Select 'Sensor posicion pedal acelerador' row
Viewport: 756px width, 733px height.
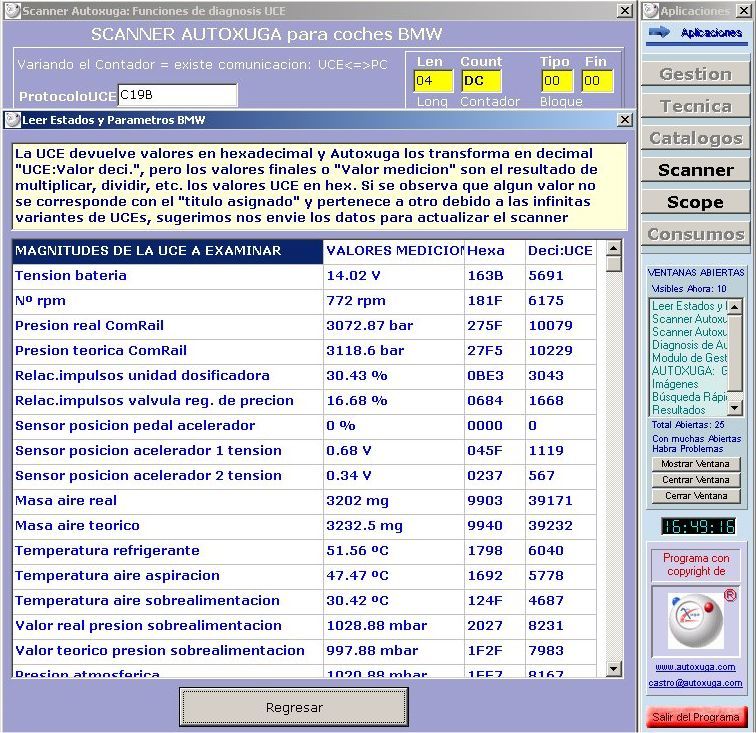pos(304,426)
